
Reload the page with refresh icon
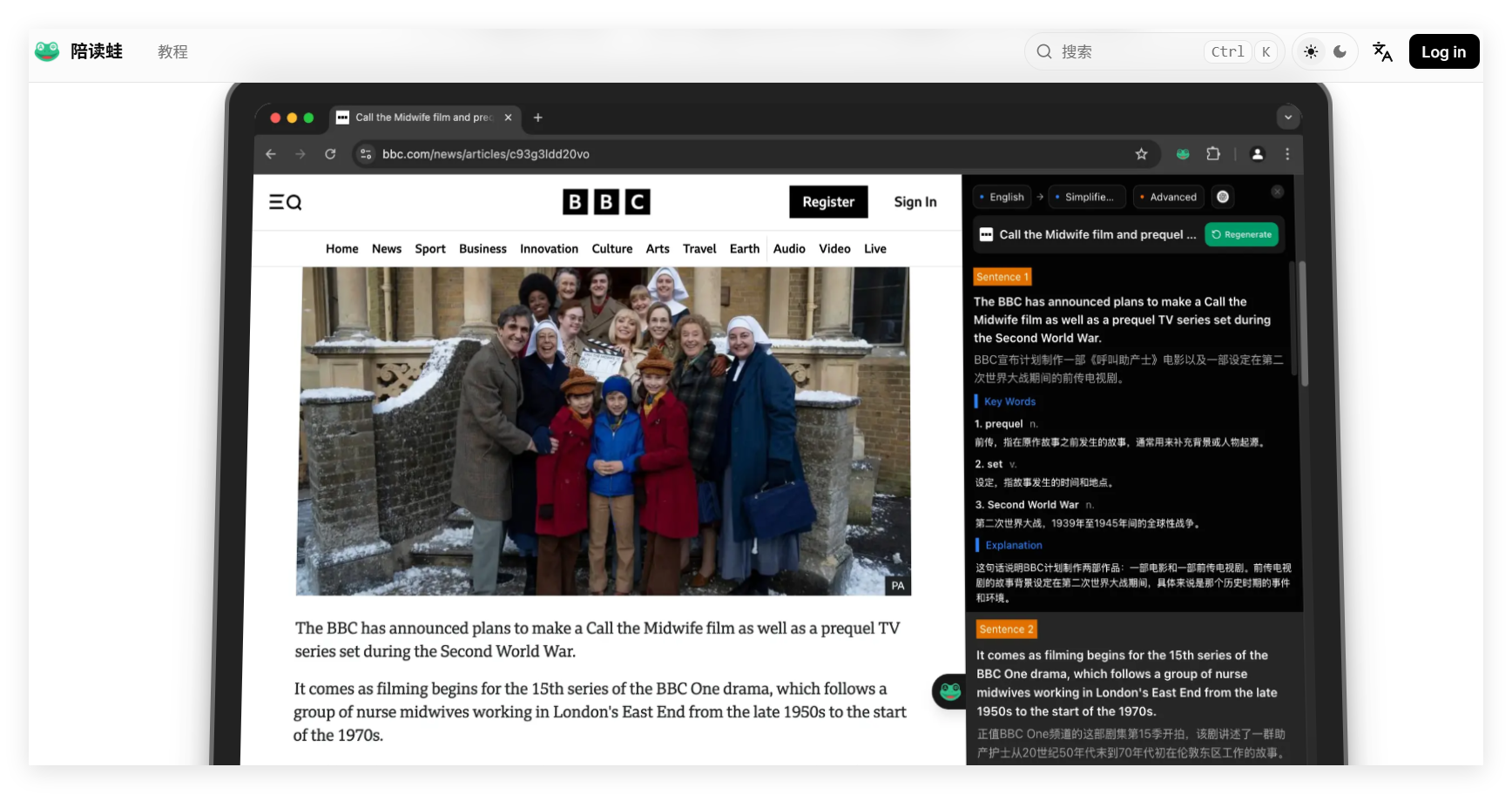pyautogui.click(x=330, y=154)
